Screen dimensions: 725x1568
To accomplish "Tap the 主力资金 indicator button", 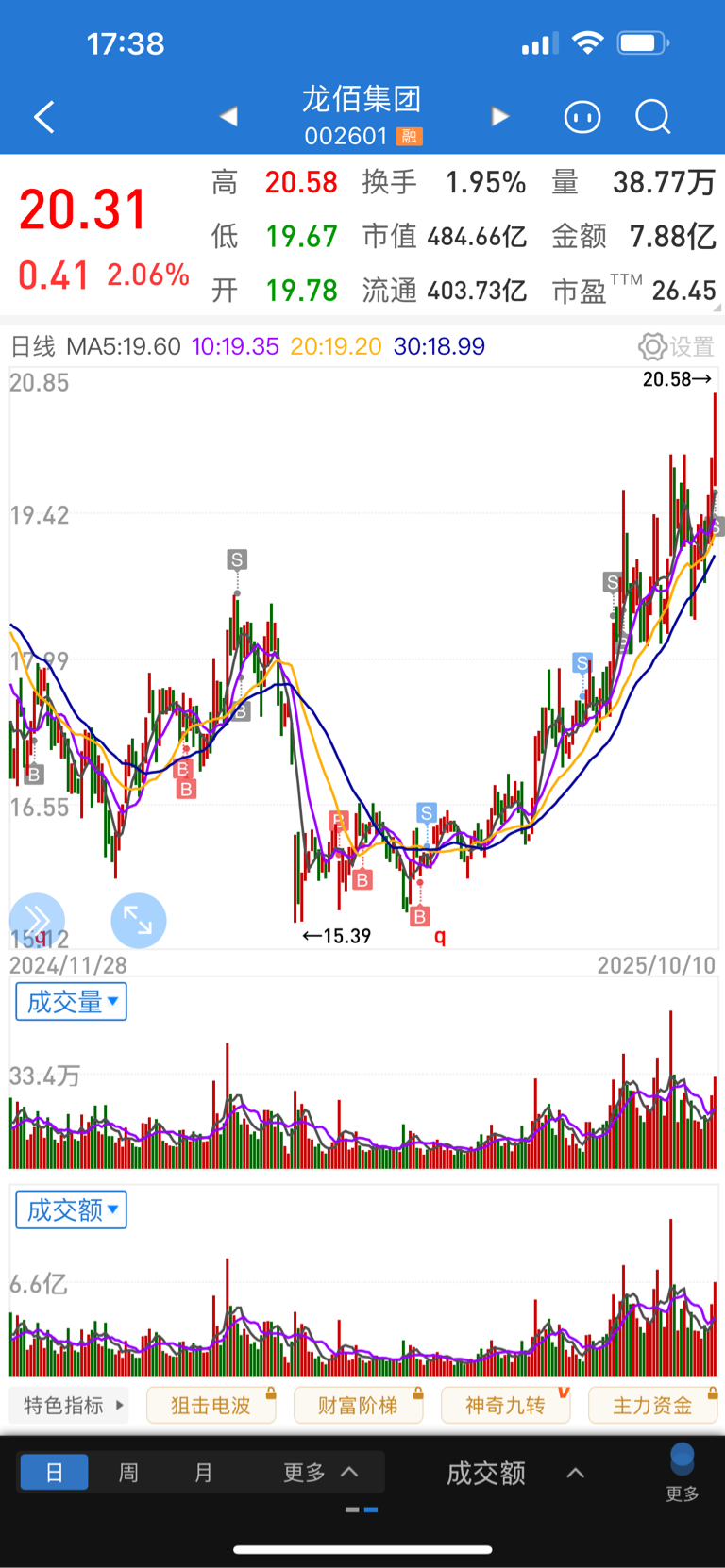I will click(x=653, y=1406).
